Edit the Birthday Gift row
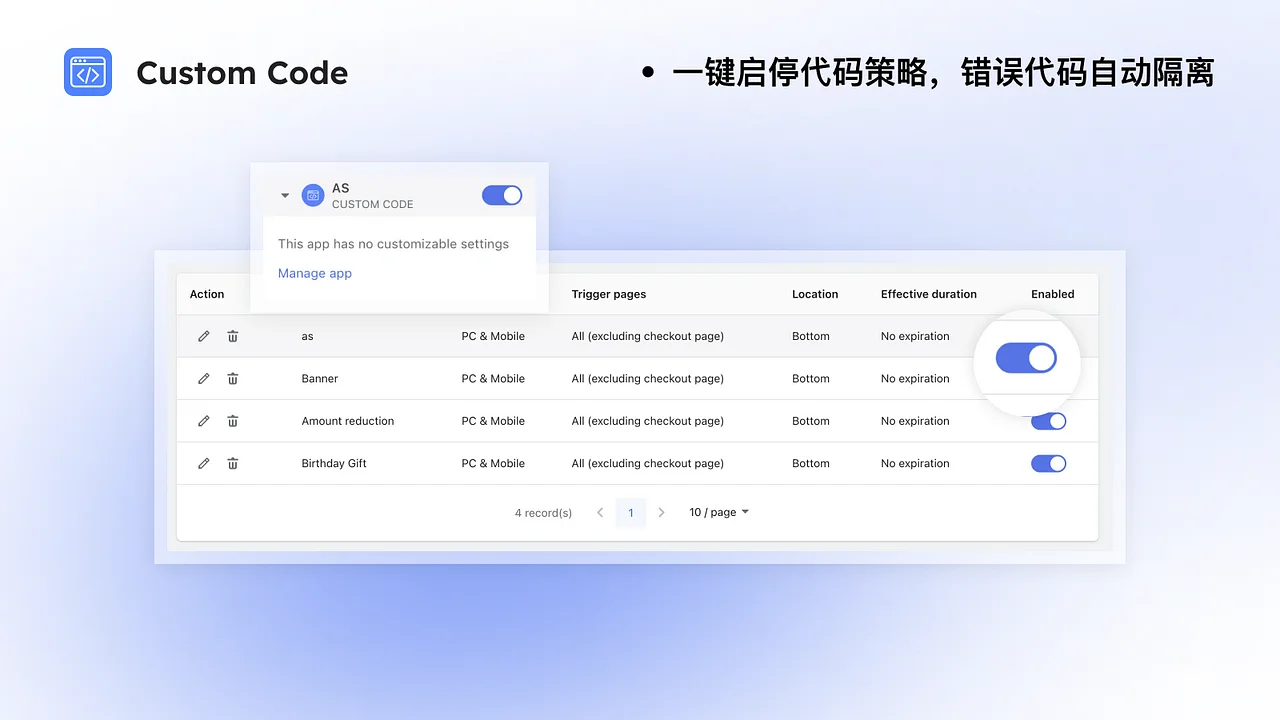1280x720 pixels. 204,463
